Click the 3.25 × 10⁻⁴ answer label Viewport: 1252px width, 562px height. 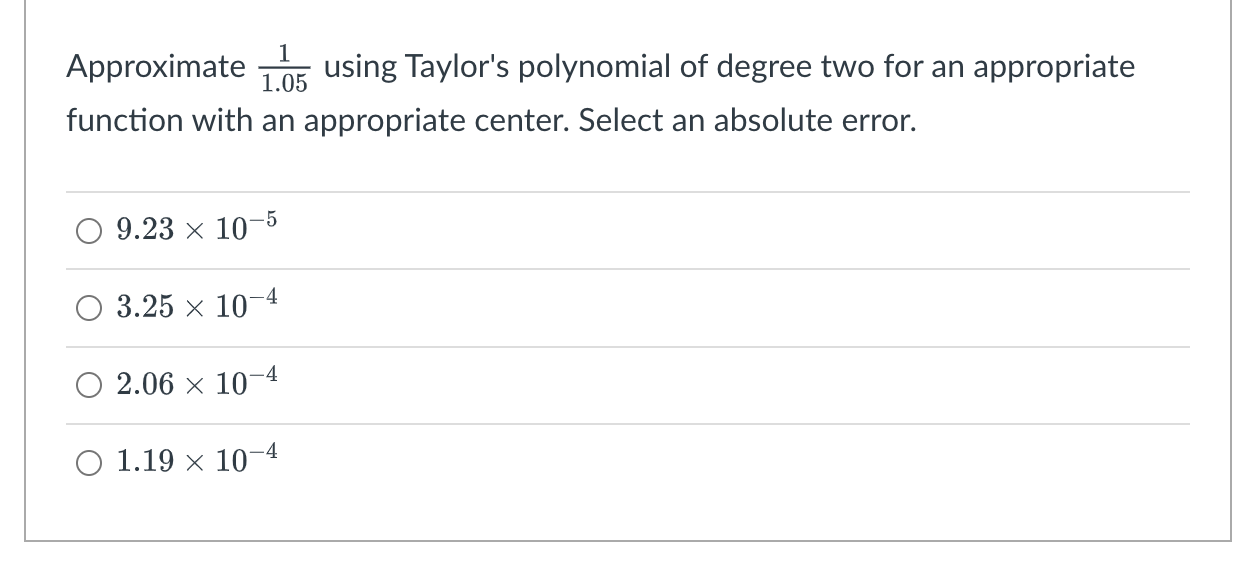[x=196, y=306]
